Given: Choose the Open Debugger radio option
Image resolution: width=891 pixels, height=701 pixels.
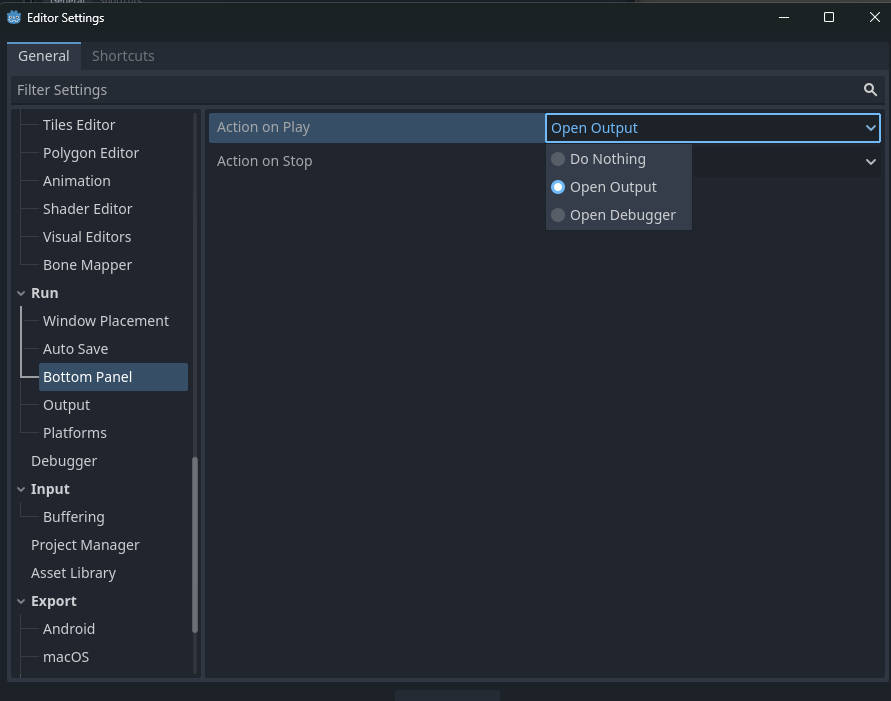Looking at the screenshot, I should [622, 215].
